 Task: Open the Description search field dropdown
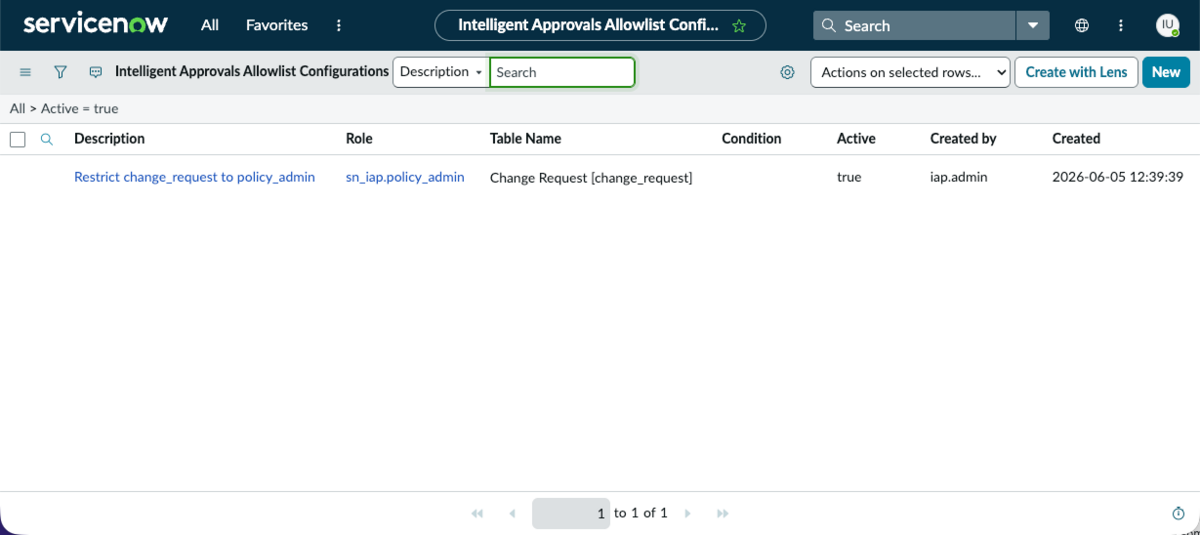coord(441,72)
